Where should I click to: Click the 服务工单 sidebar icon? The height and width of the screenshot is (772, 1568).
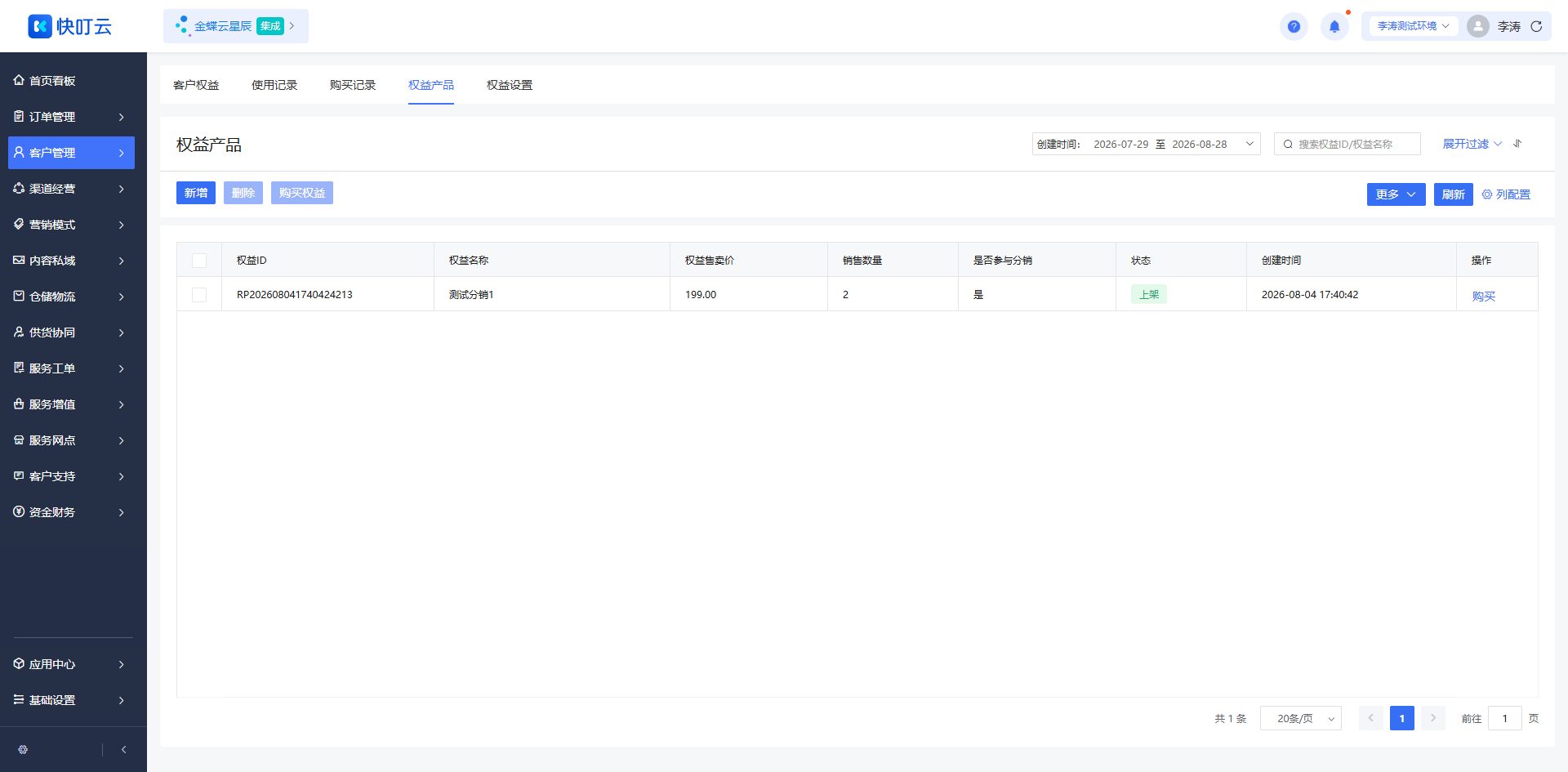[x=19, y=368]
